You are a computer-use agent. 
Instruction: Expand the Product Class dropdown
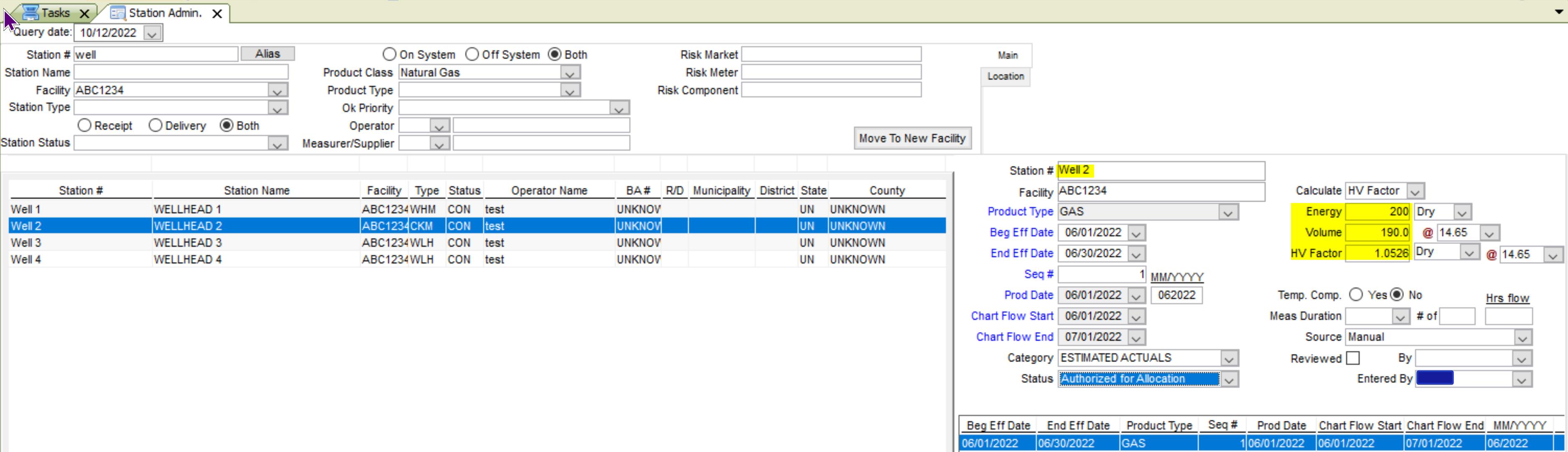pyautogui.click(x=569, y=73)
